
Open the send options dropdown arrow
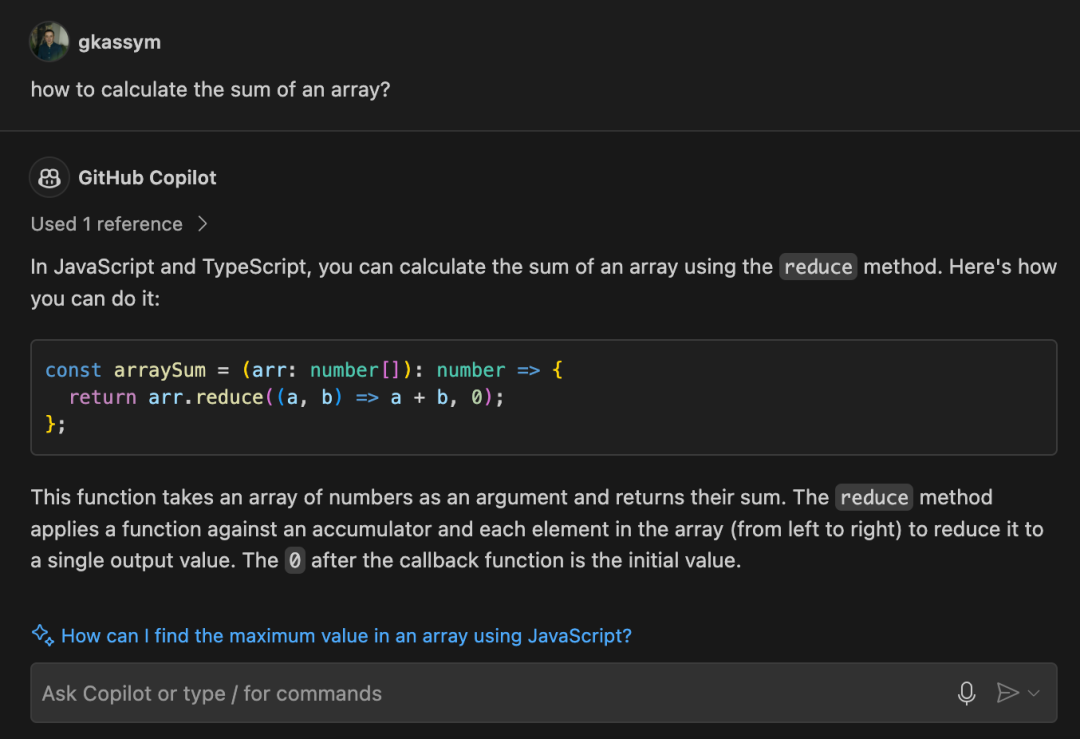[x=1034, y=693]
